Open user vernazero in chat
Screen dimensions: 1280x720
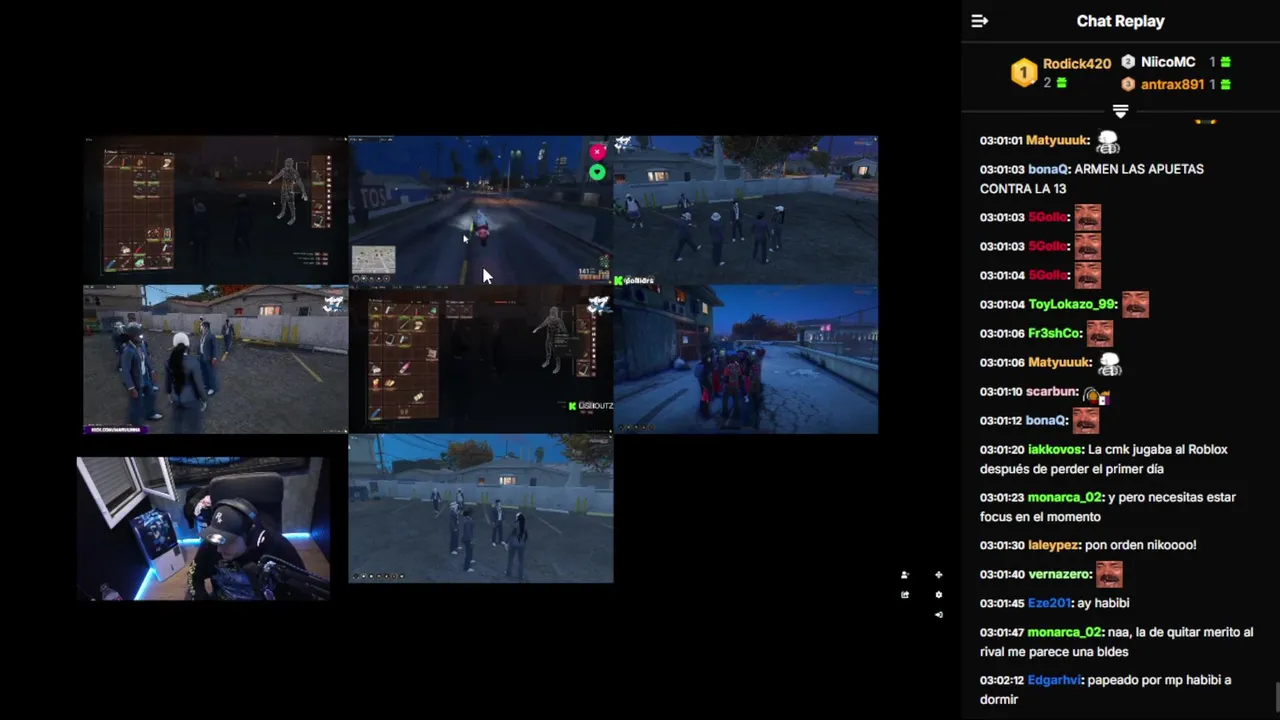(1060, 575)
